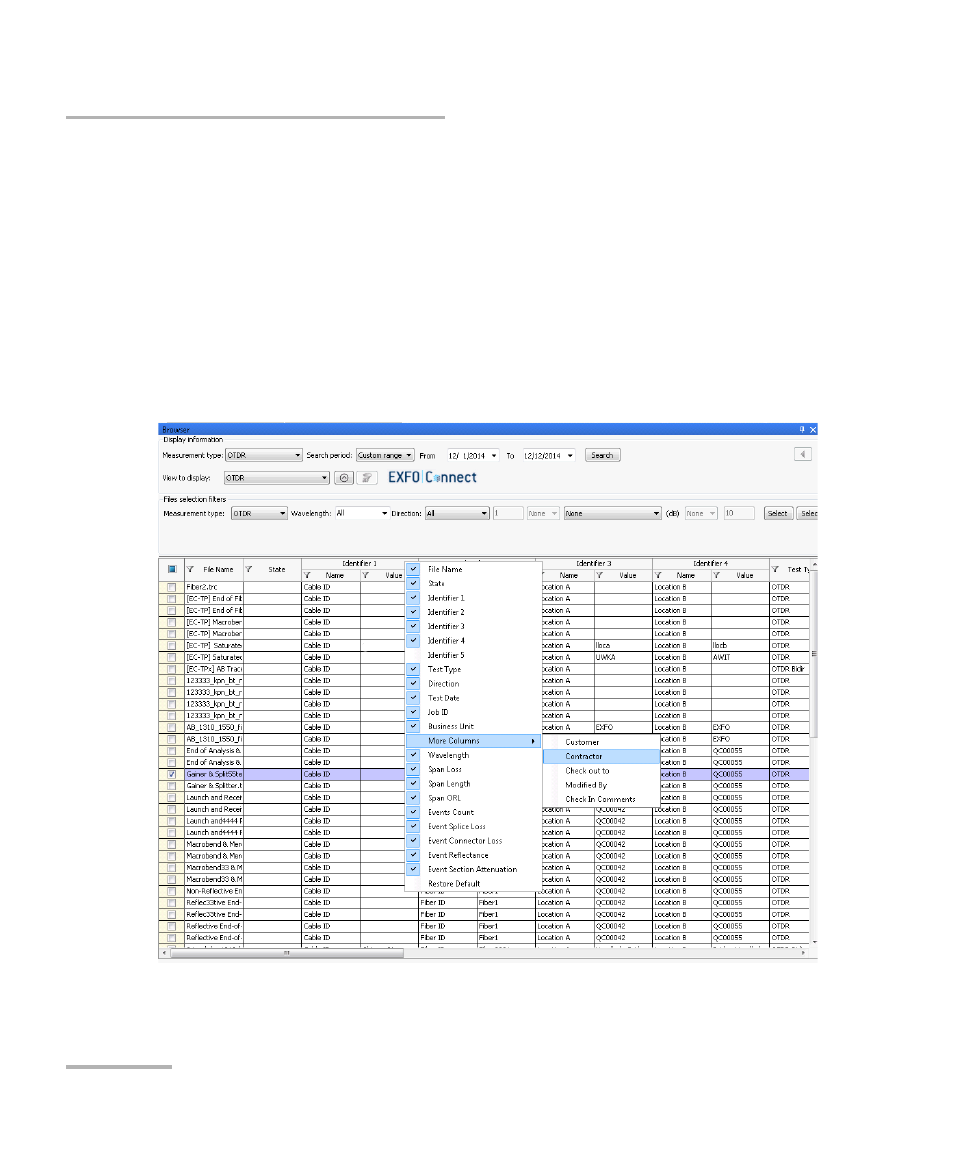Open the To date picker dropdown
Screen dimensions: 954x1158
(x=570, y=456)
